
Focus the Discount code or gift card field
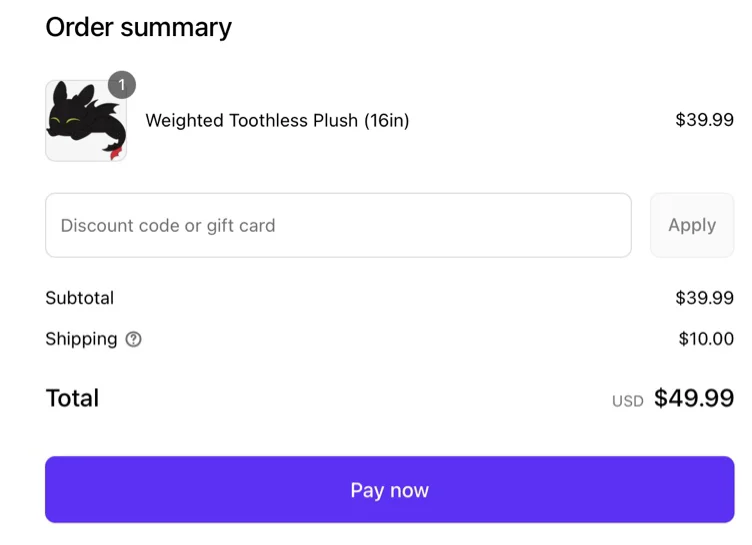pyautogui.click(x=338, y=225)
